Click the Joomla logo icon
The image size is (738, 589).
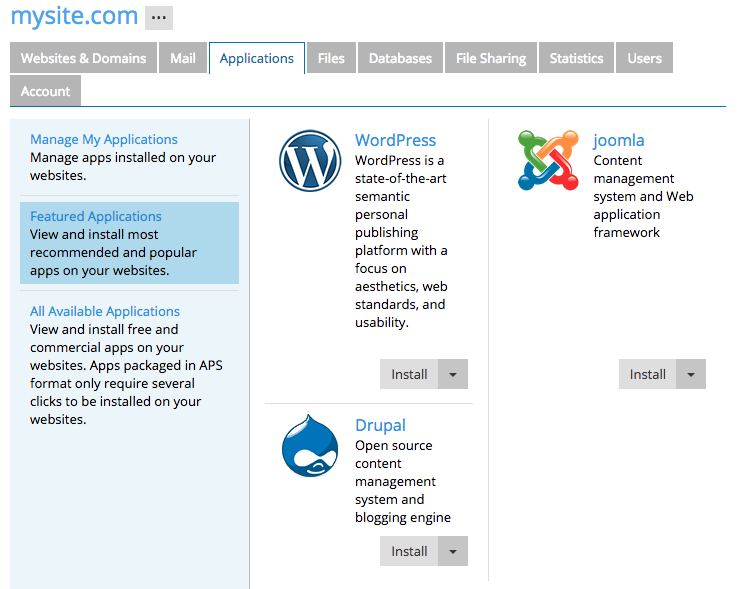pyautogui.click(x=548, y=161)
